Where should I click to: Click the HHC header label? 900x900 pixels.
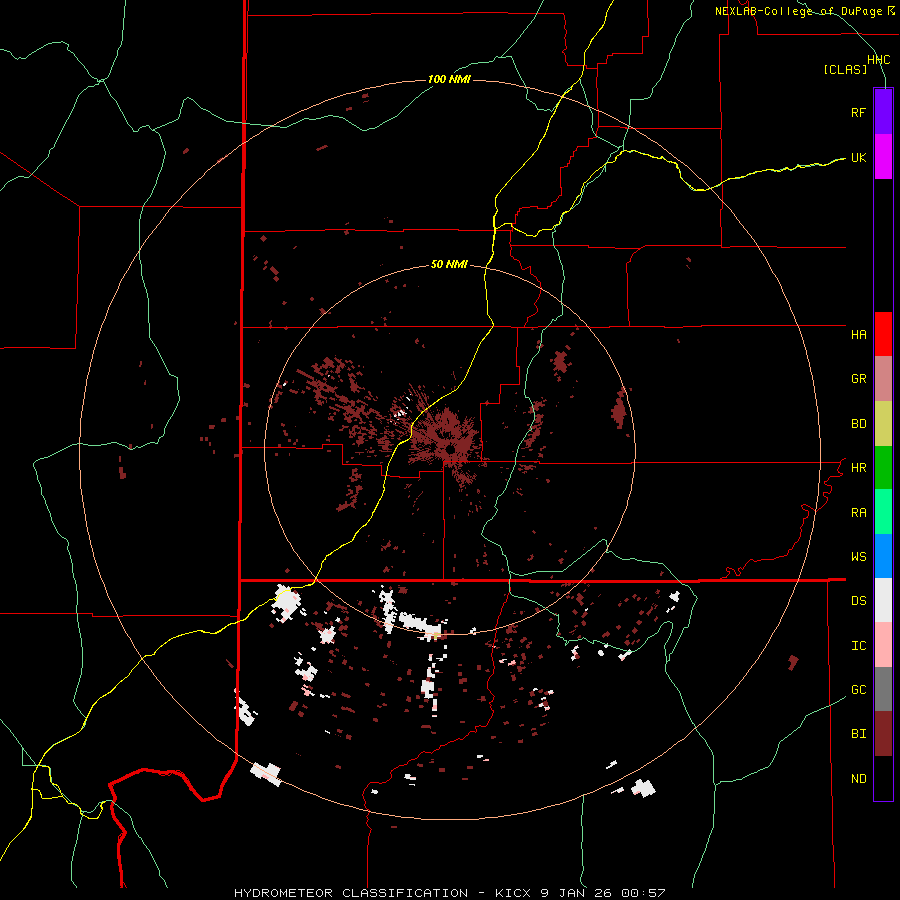tap(878, 60)
